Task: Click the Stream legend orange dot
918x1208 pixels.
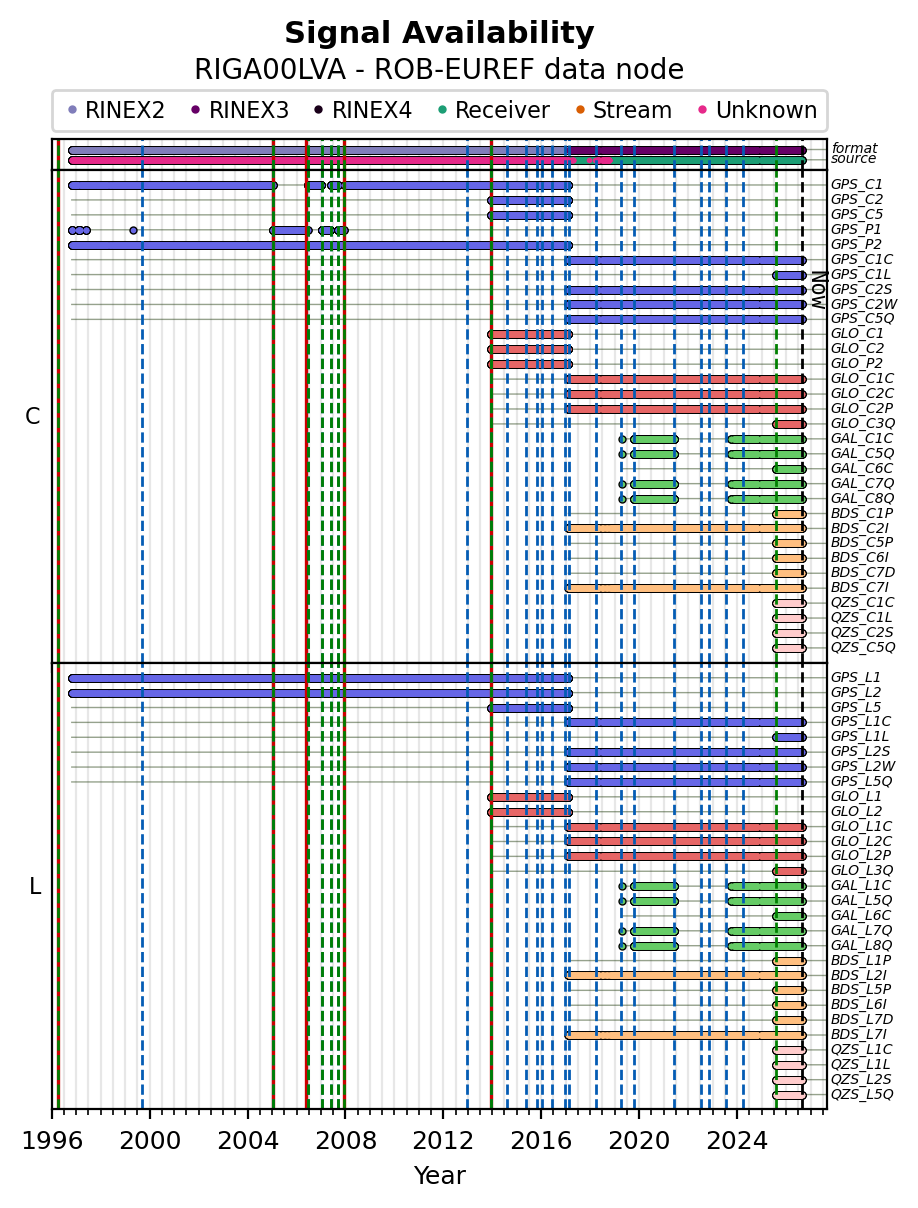Action: click(580, 110)
